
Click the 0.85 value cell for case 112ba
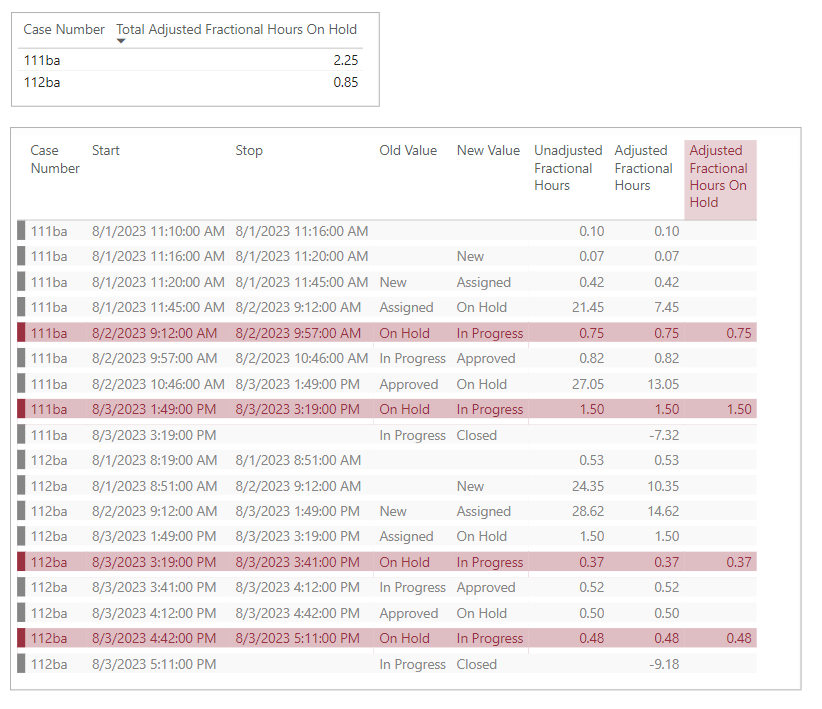tap(344, 82)
